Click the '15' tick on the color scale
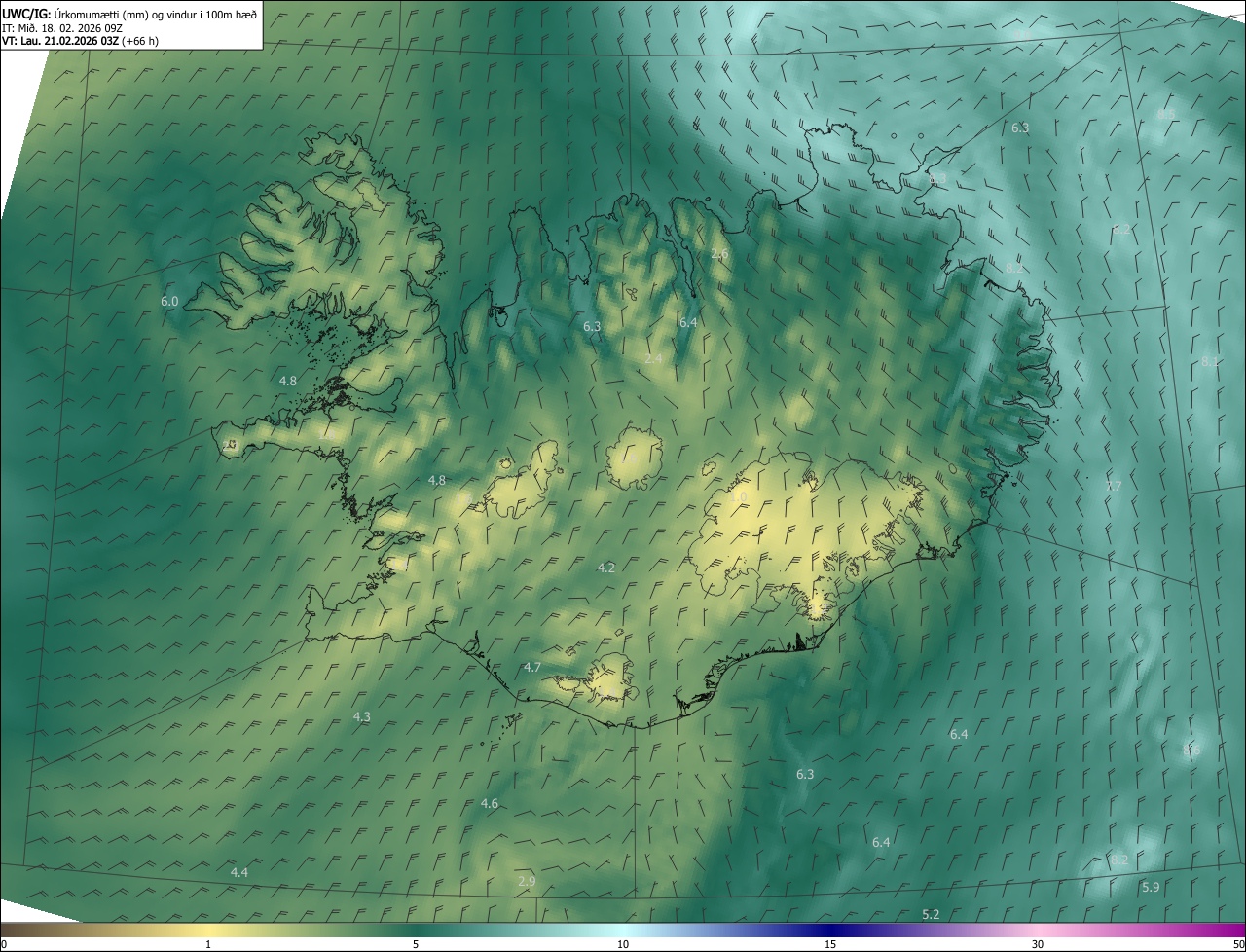 pos(830,945)
